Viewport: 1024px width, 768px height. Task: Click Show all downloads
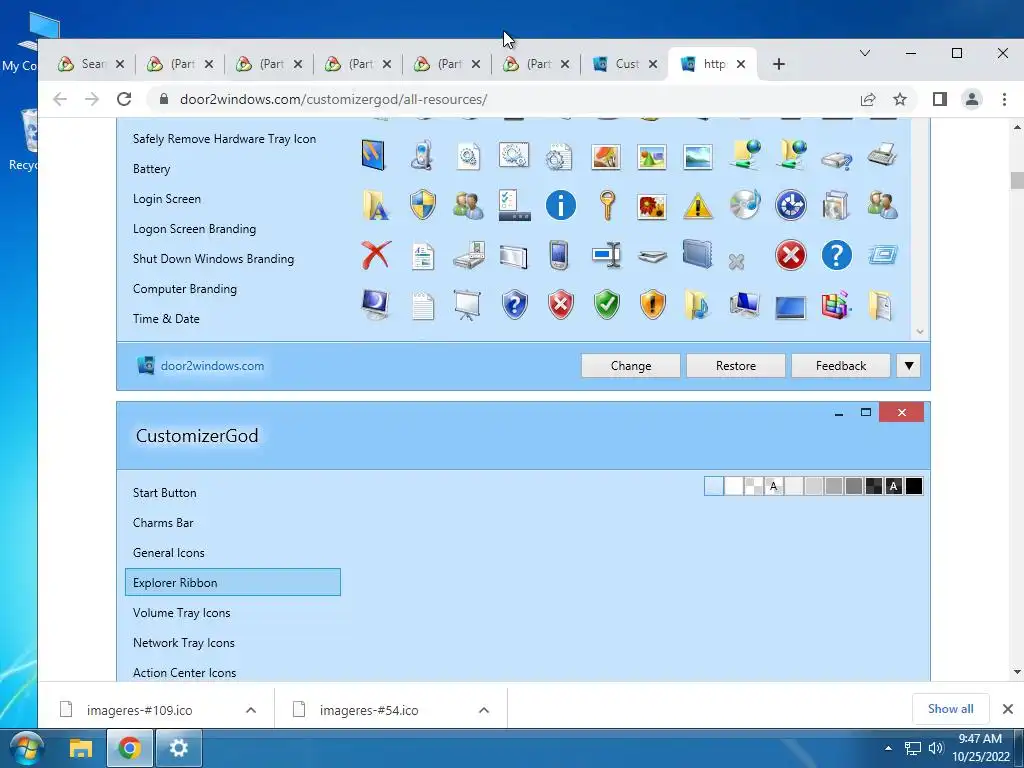[950, 709]
